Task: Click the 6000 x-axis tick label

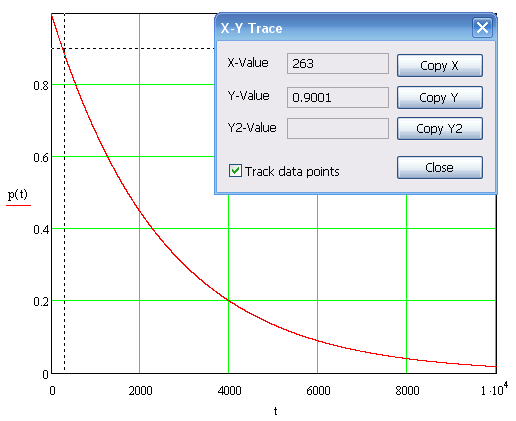Action: [318, 390]
